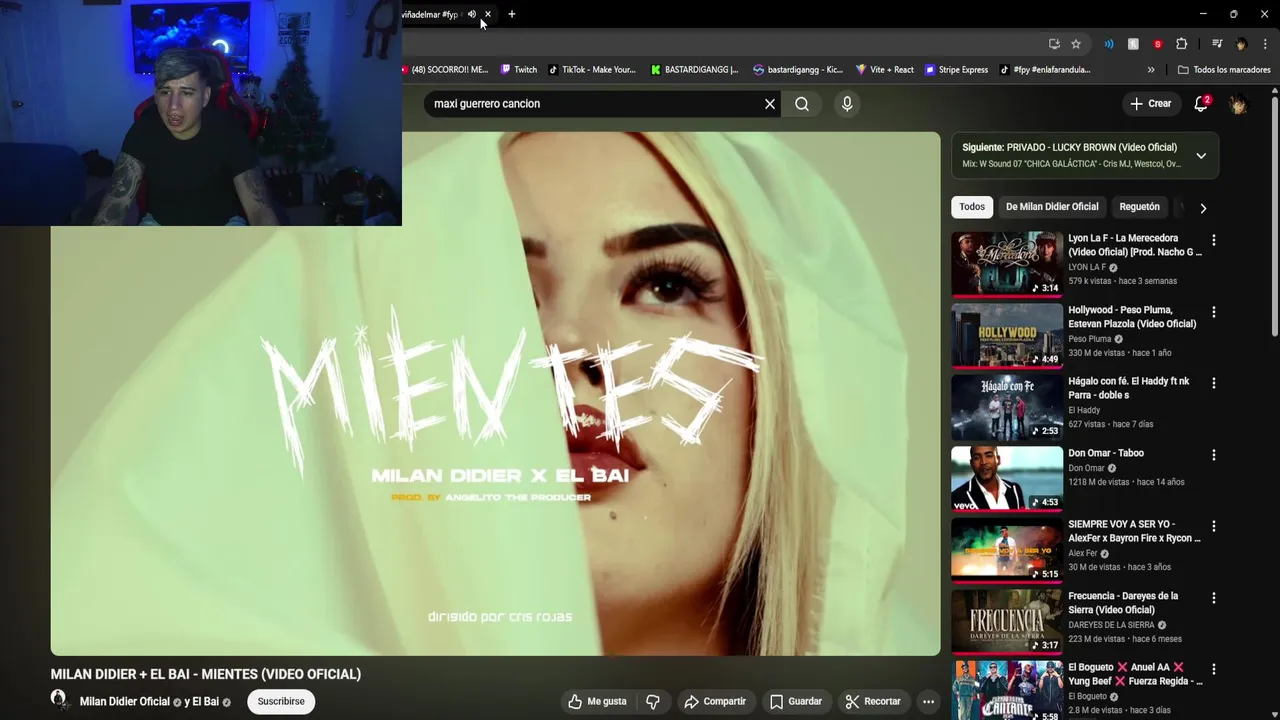
Task: Like the video with Me gusta
Action: pos(597,702)
